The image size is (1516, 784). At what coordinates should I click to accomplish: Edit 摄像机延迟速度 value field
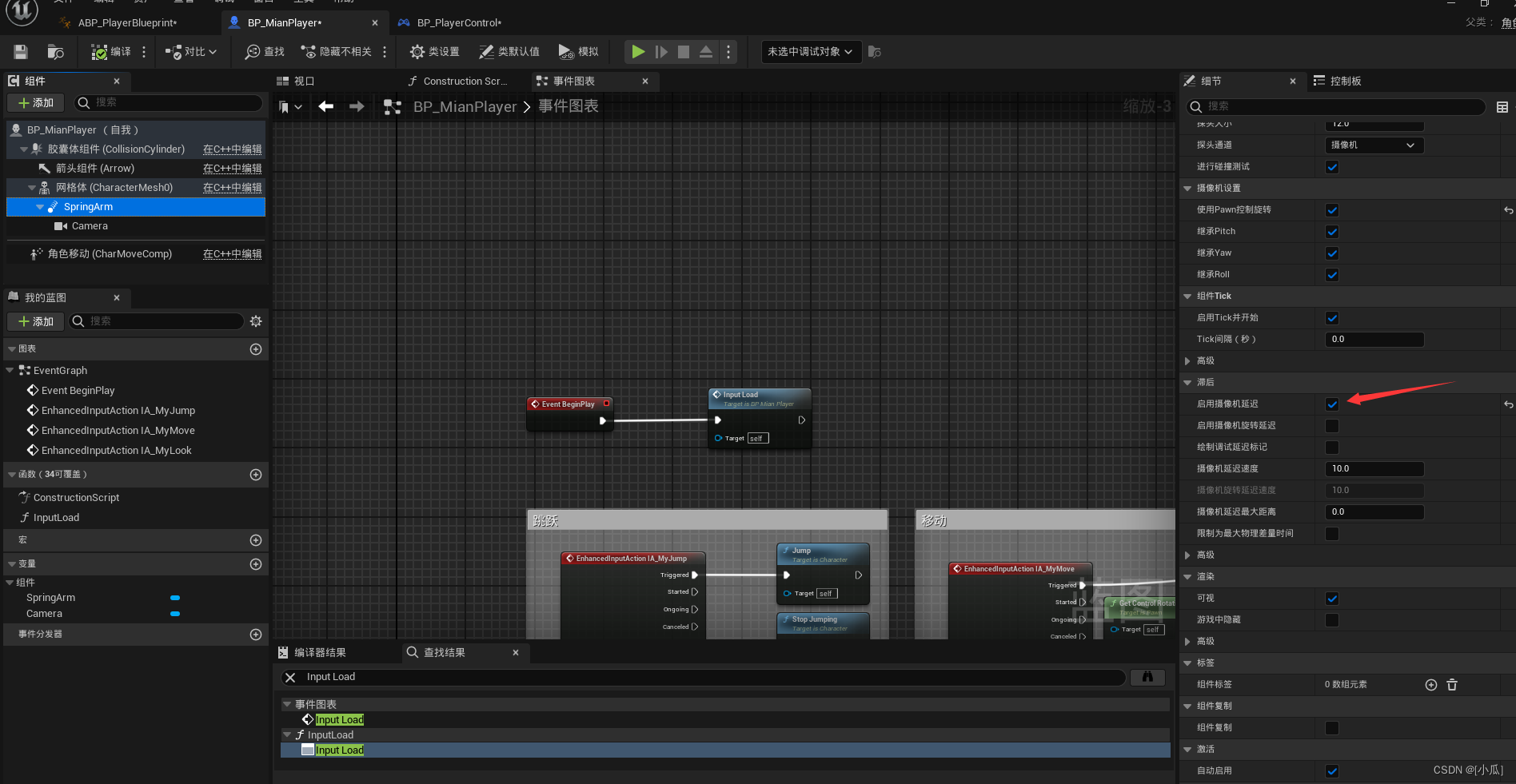pyautogui.click(x=1374, y=469)
